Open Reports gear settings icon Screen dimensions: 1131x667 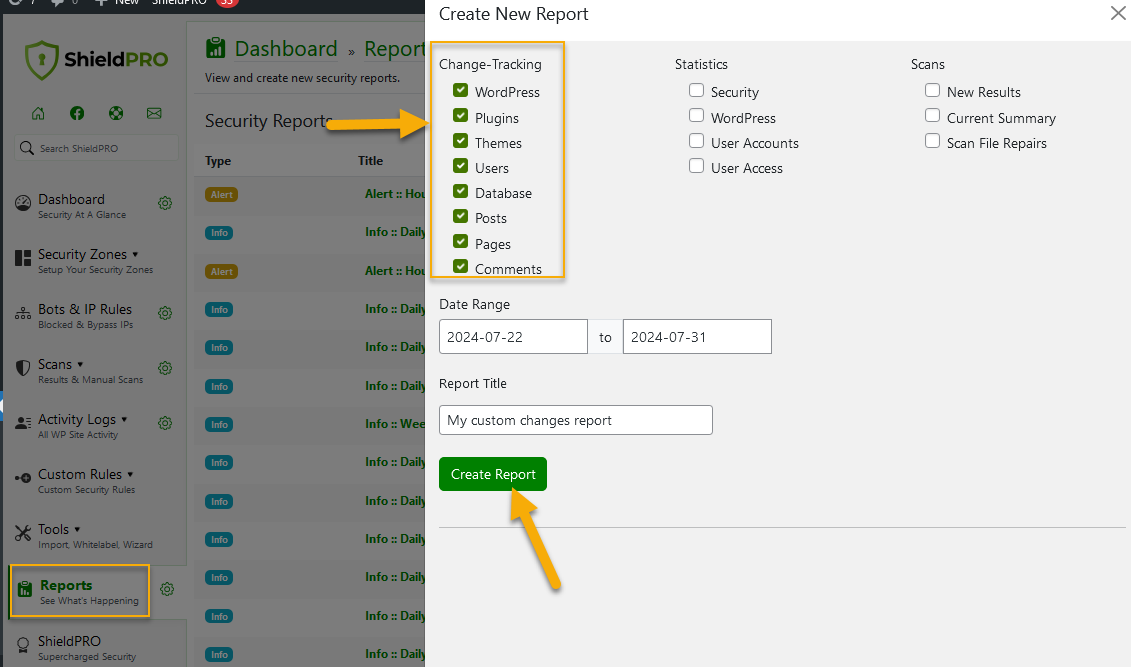tap(167, 589)
